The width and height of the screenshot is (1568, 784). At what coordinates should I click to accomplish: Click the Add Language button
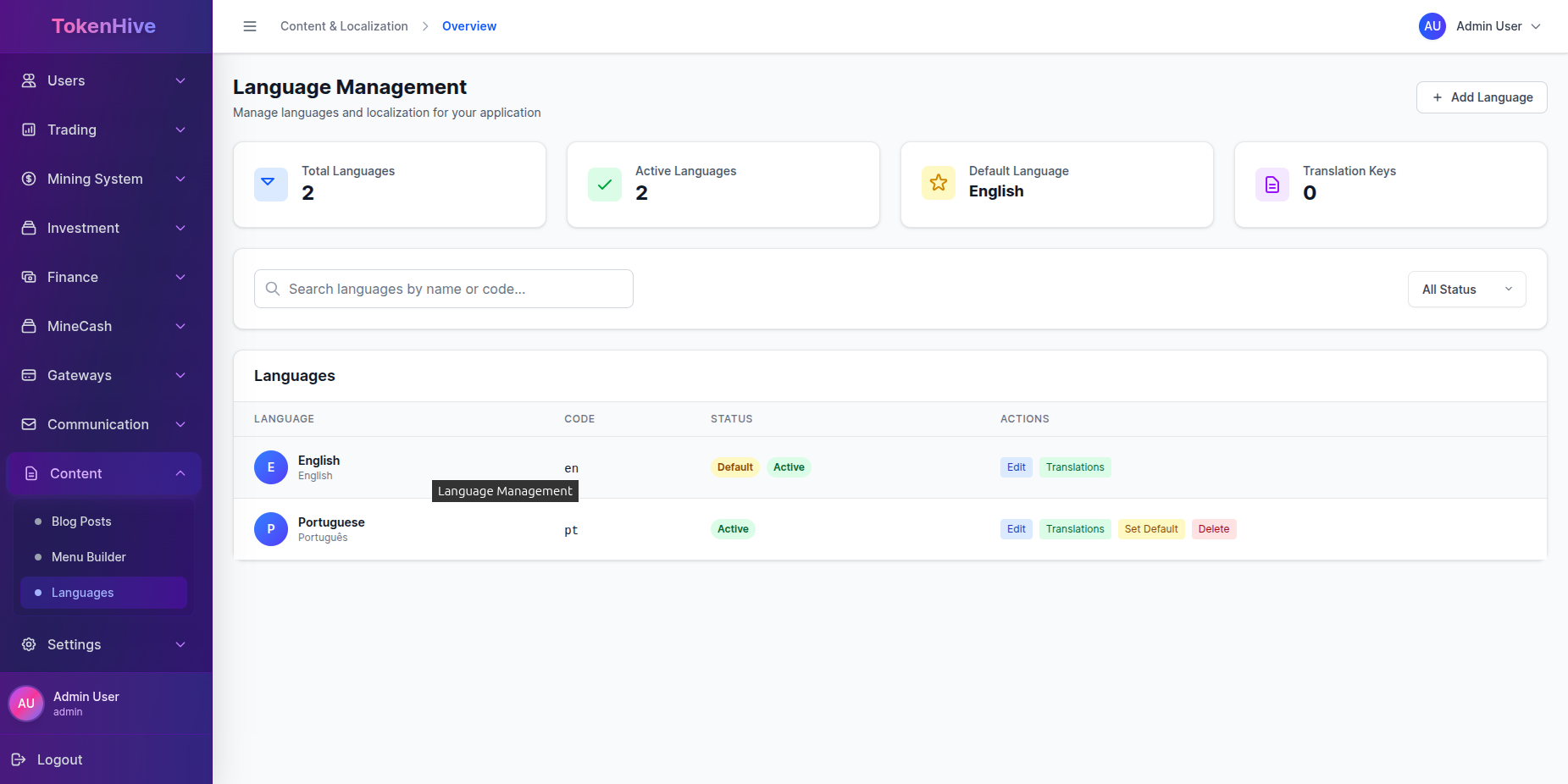click(1482, 97)
